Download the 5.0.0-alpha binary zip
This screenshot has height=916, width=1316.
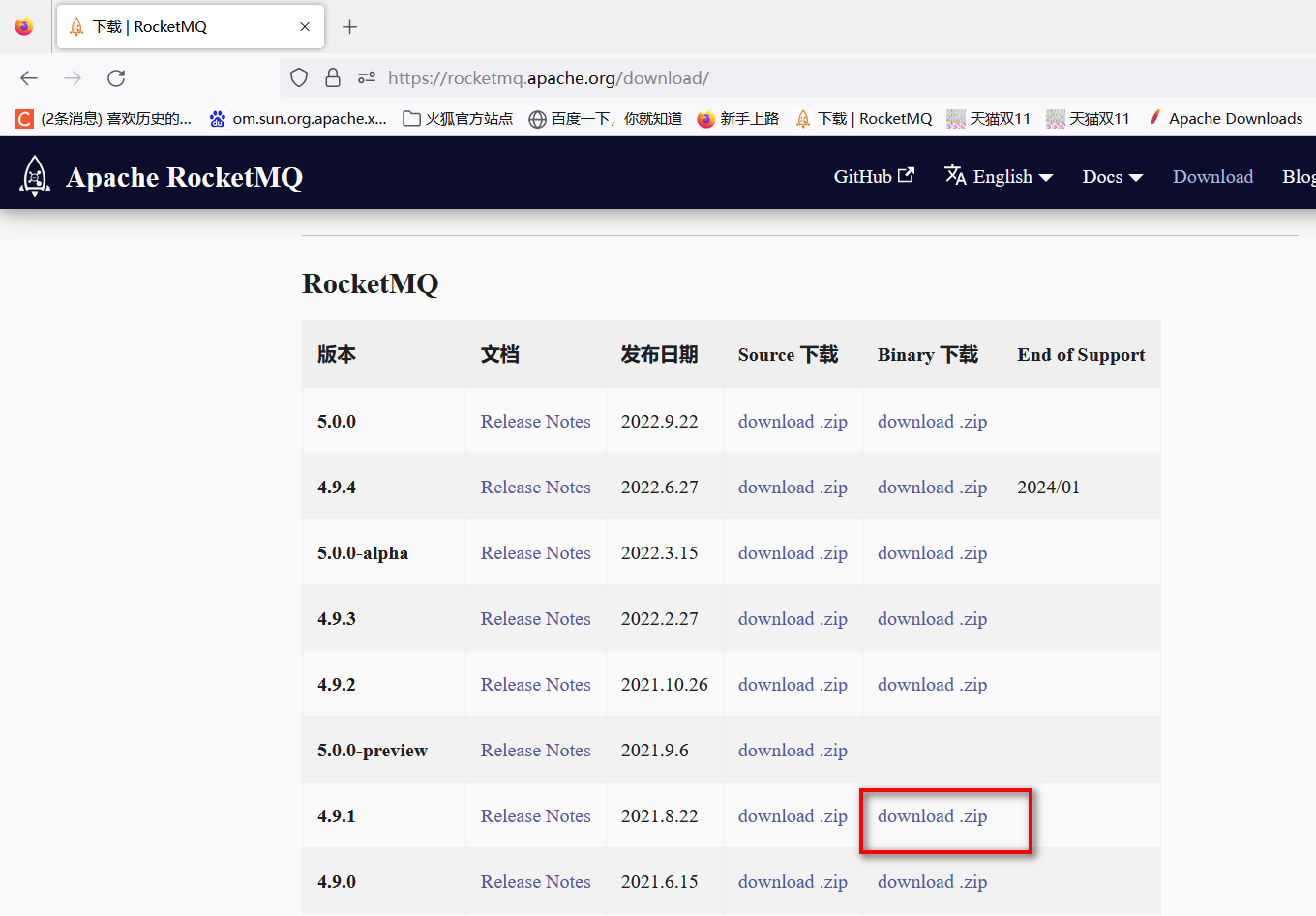[x=932, y=553]
